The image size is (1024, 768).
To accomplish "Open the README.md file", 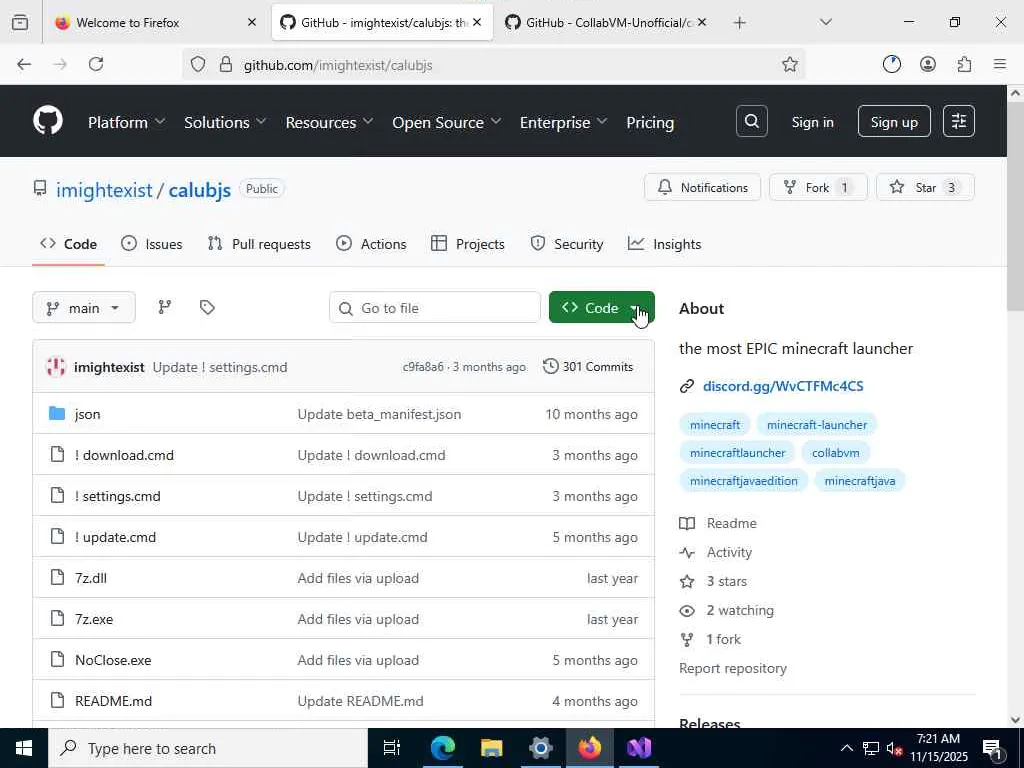I will click(114, 701).
